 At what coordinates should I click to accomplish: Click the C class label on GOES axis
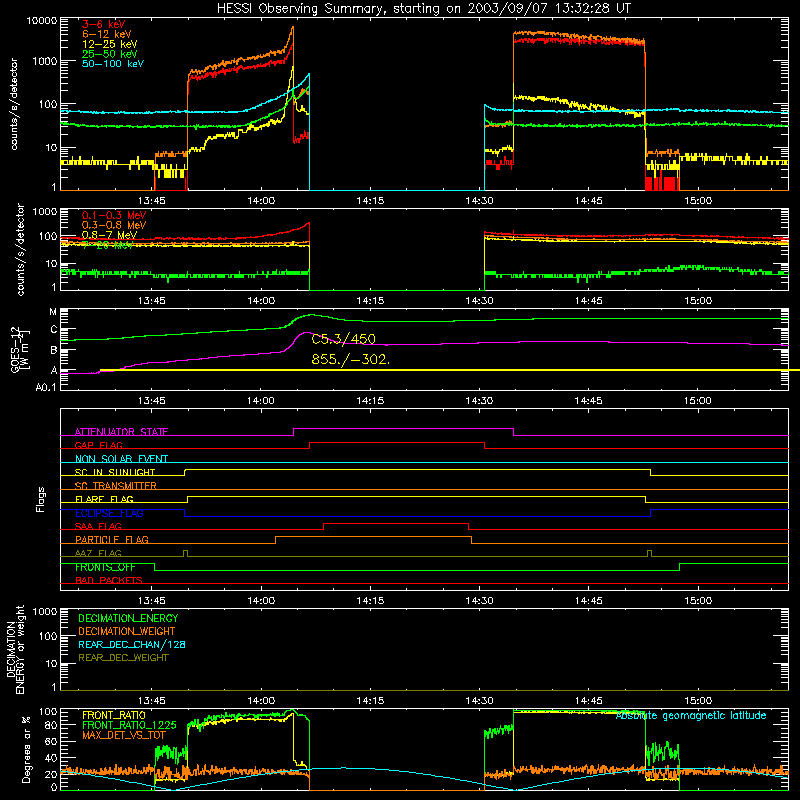(54, 330)
